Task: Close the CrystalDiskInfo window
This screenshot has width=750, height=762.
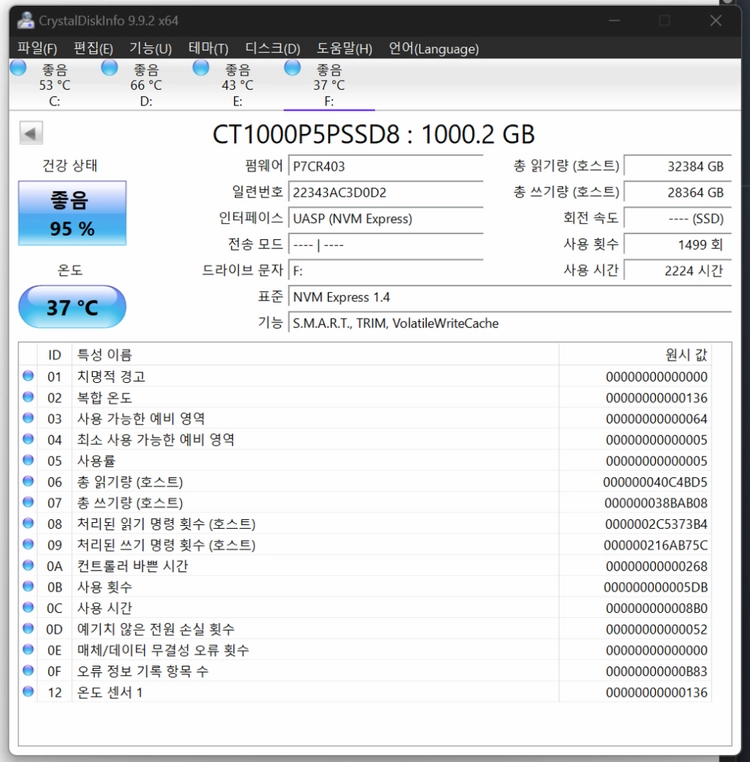Action: (715, 20)
